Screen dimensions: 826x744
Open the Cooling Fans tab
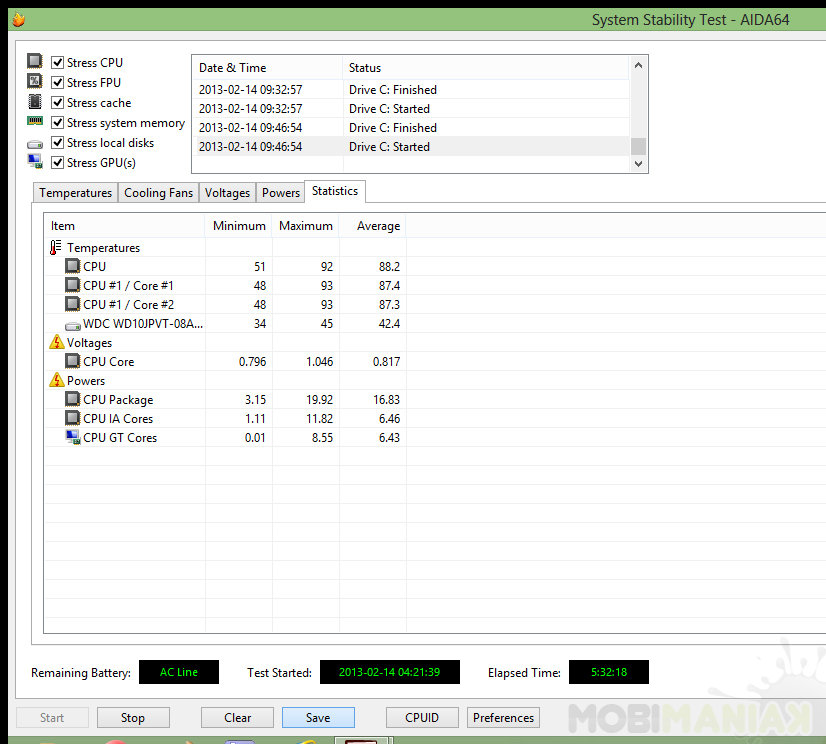pyautogui.click(x=159, y=193)
